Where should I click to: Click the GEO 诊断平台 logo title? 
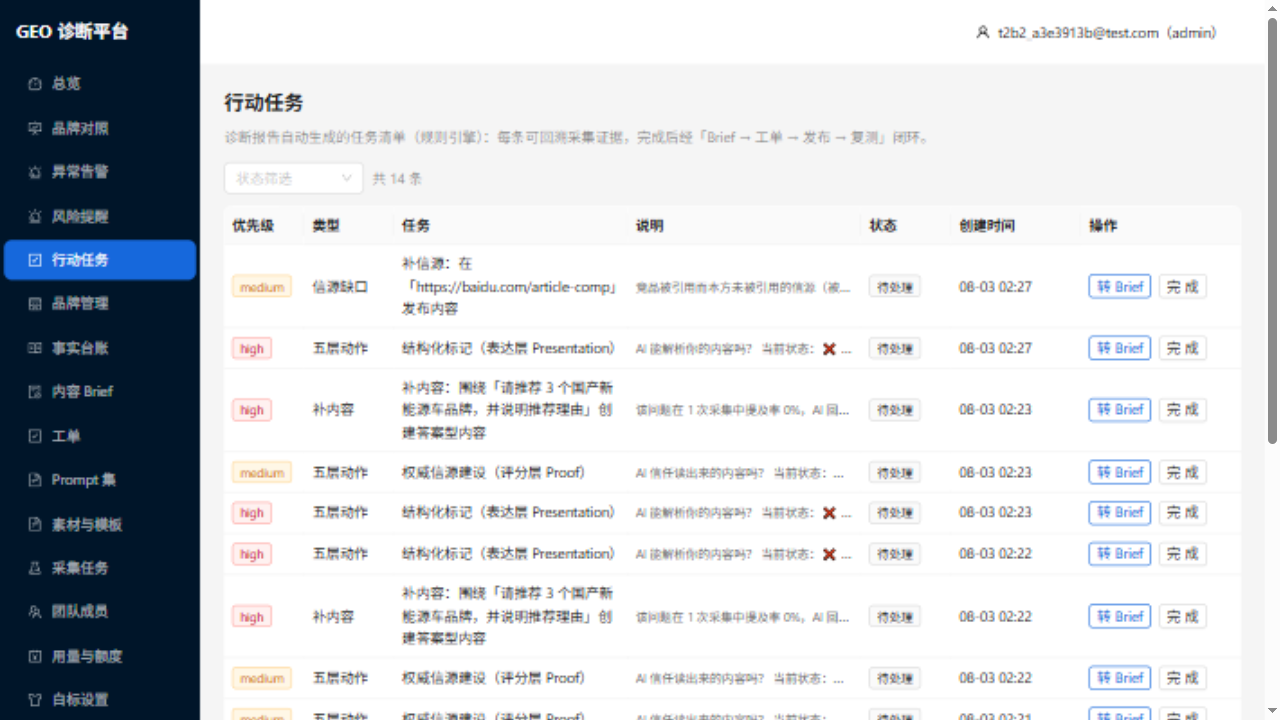[72, 32]
